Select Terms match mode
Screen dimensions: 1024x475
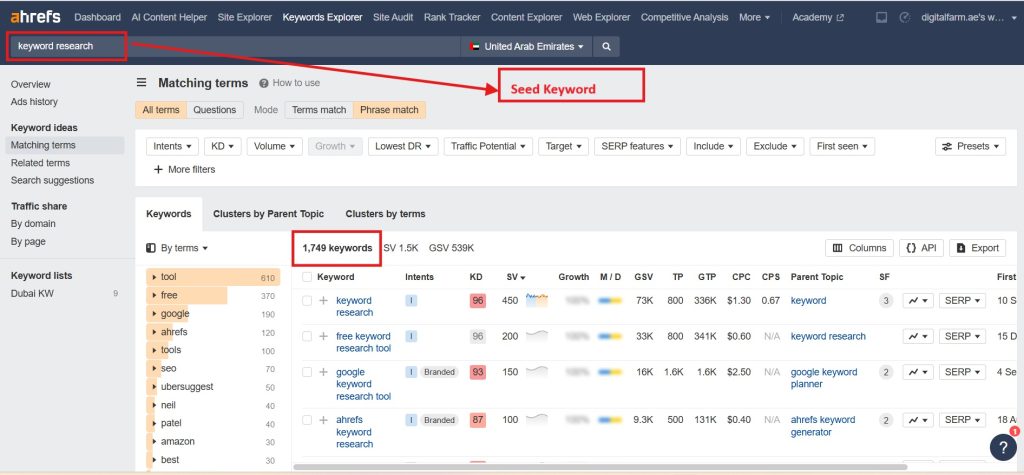319,110
